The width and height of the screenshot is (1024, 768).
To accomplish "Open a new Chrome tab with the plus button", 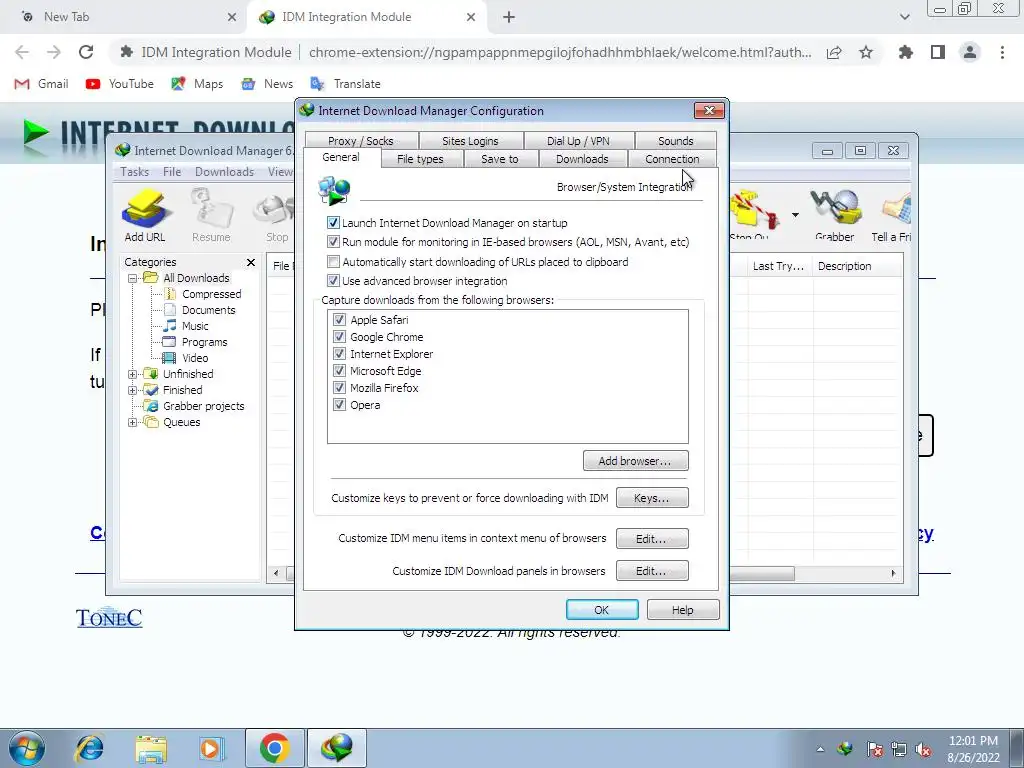I will click(509, 17).
